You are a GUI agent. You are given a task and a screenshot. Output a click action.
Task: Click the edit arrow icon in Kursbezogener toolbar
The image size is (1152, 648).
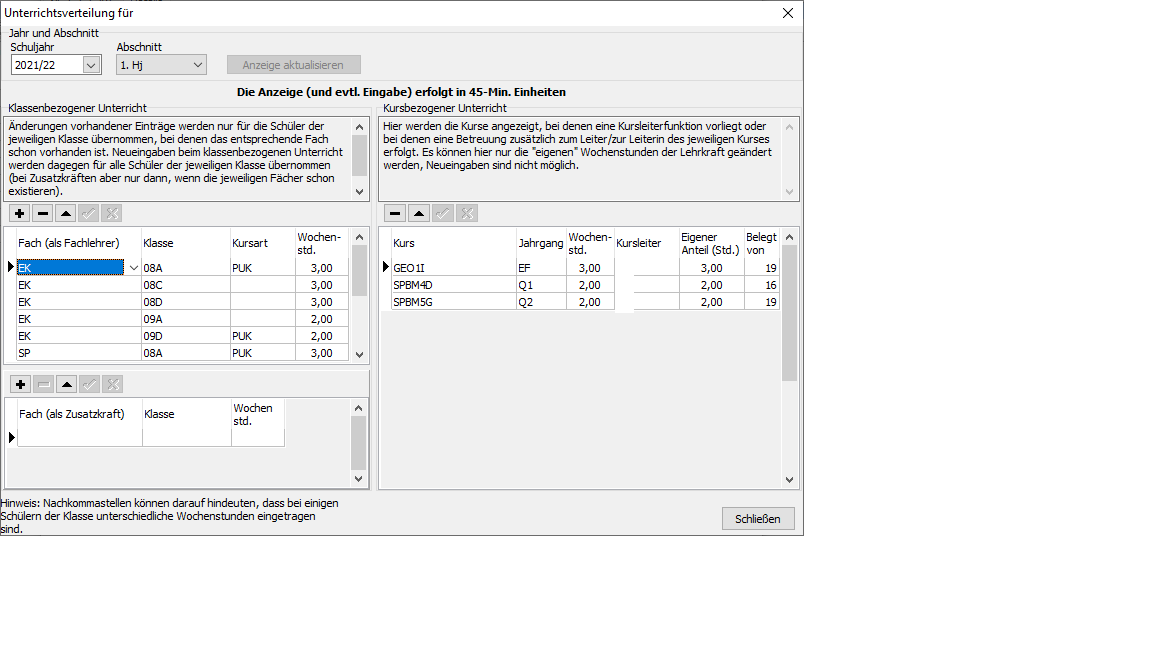click(418, 213)
